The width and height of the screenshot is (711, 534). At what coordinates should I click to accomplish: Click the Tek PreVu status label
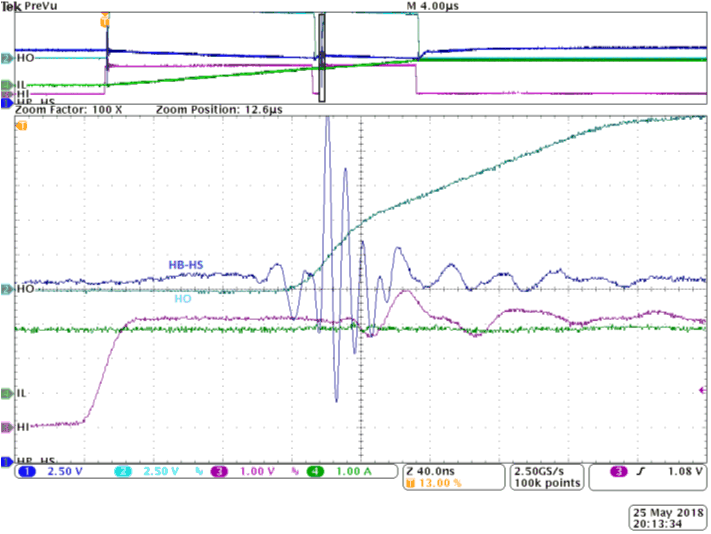click(29, 6)
